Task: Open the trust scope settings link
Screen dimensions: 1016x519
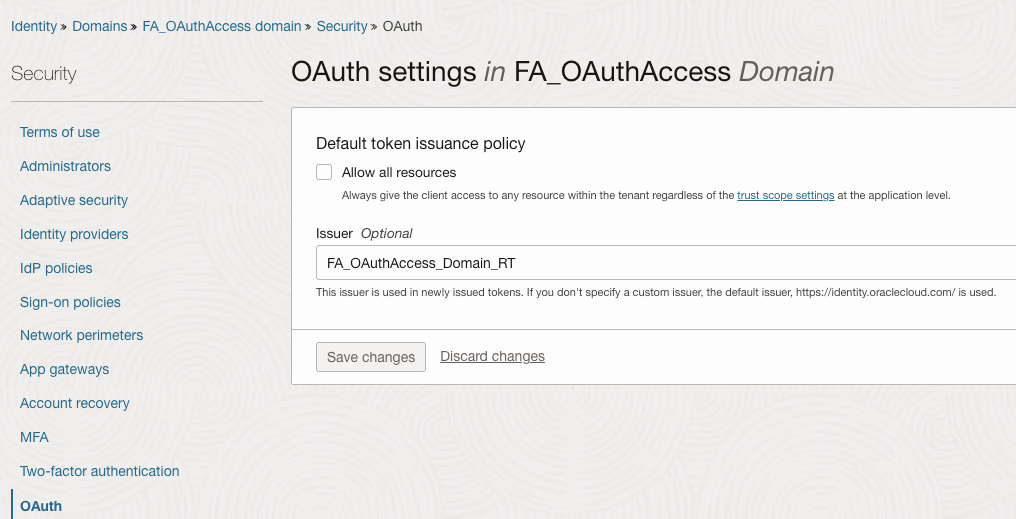Action: coord(785,196)
